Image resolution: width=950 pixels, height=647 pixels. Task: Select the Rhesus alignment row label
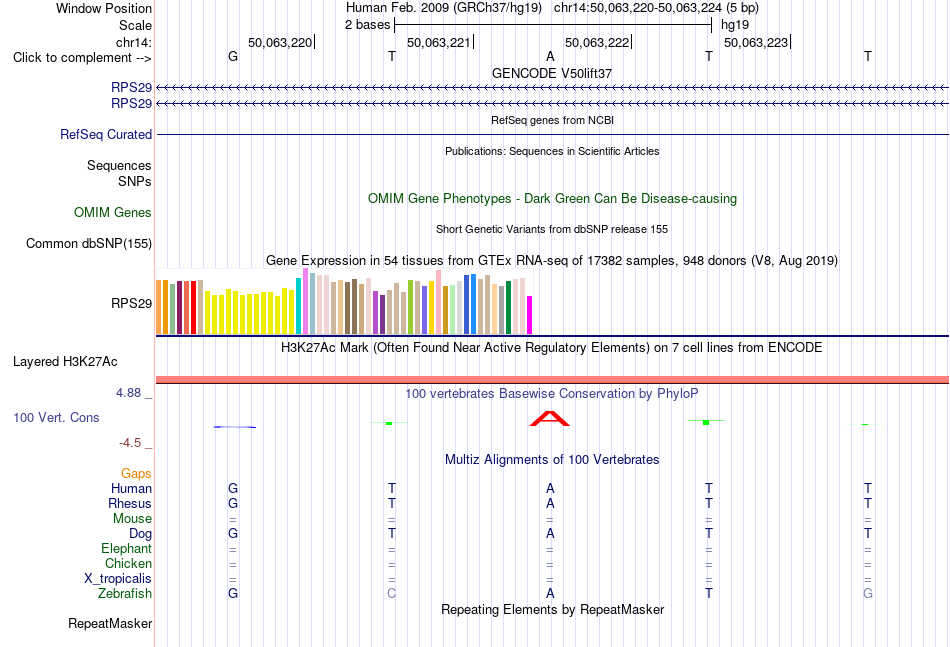130,503
